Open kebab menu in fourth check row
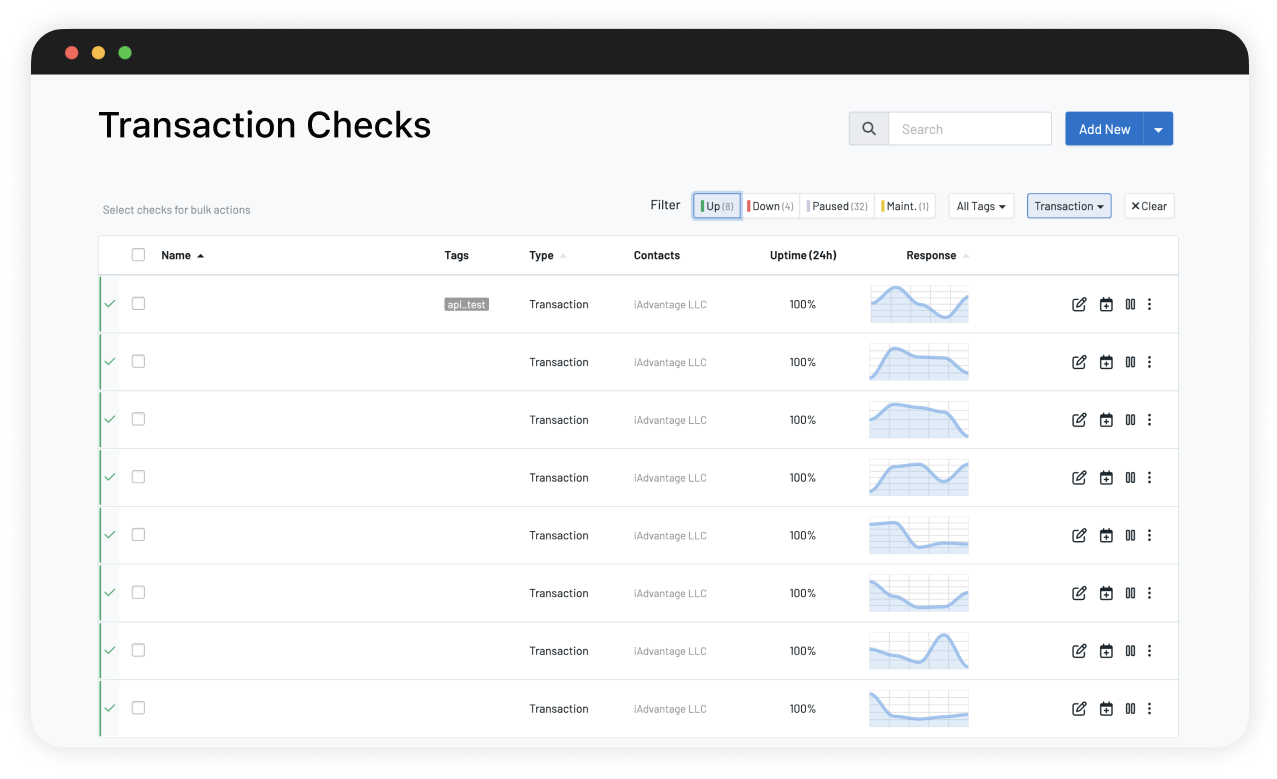 (1149, 478)
